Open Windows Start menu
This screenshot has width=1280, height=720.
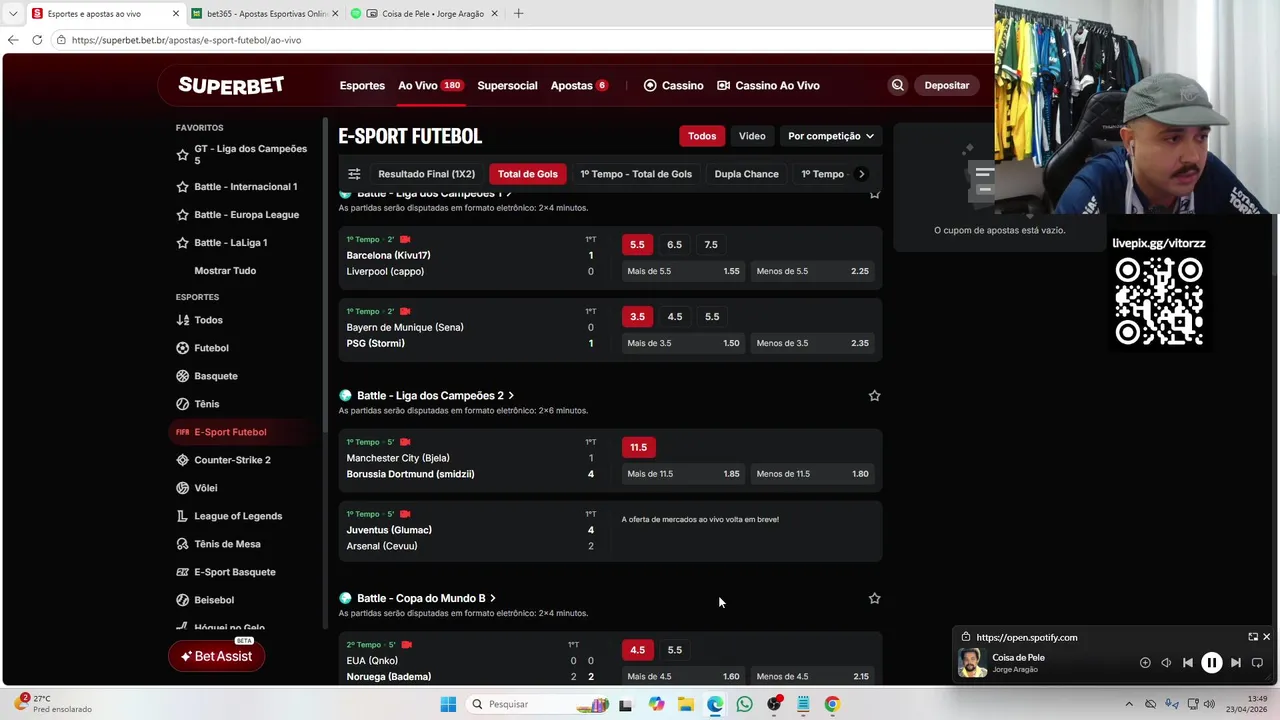point(448,704)
